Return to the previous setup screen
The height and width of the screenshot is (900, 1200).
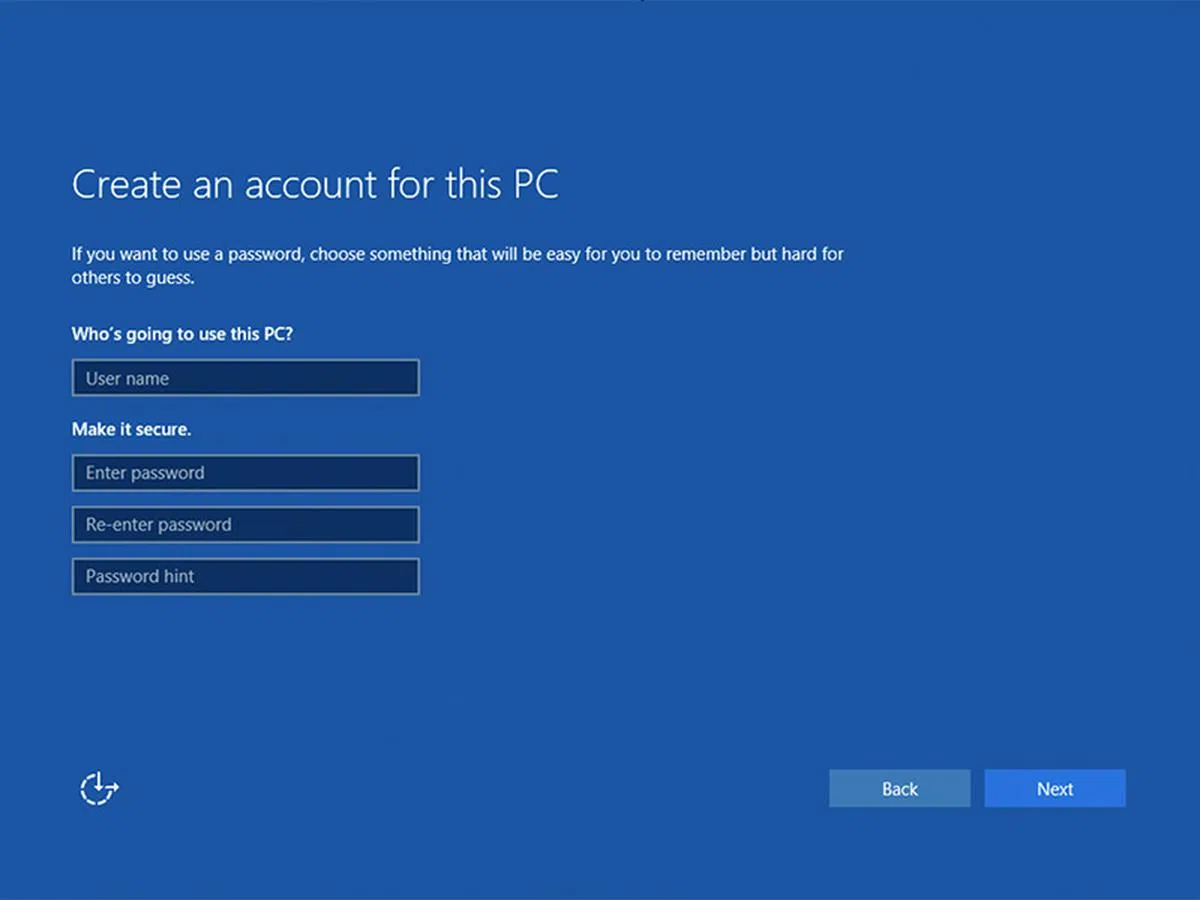[x=899, y=789]
